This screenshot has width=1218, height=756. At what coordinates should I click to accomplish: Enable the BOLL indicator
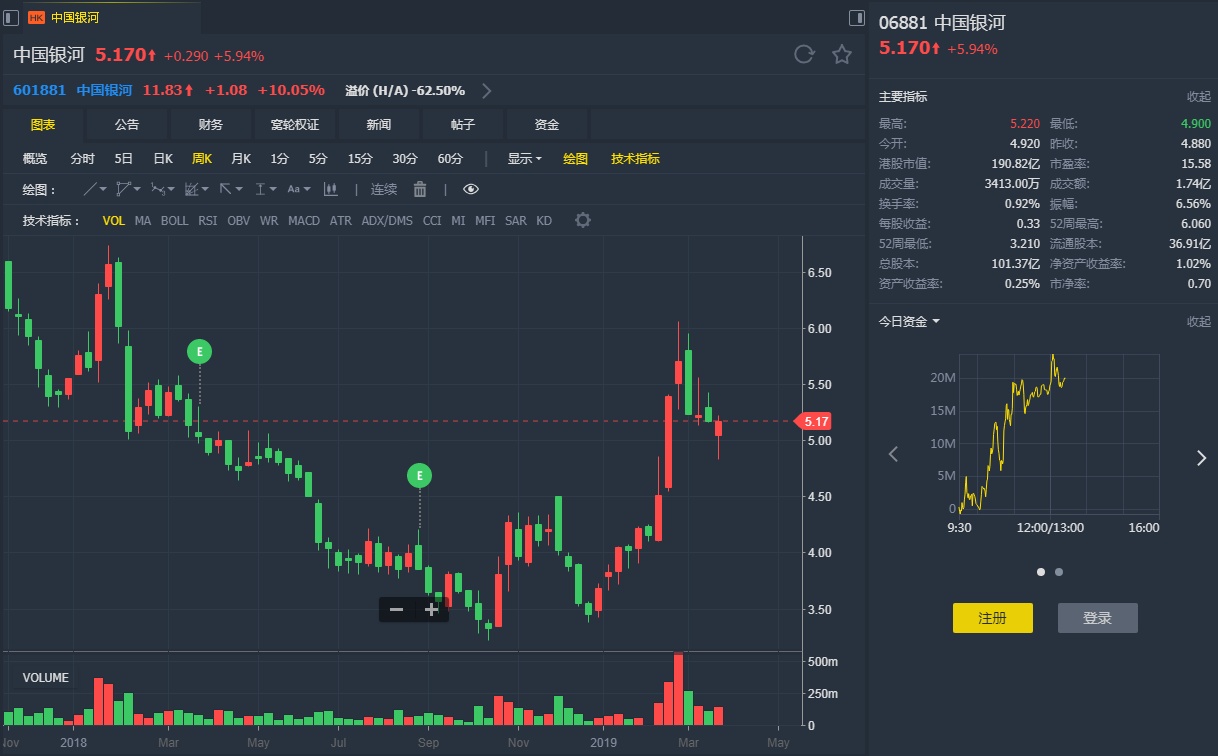click(x=174, y=221)
